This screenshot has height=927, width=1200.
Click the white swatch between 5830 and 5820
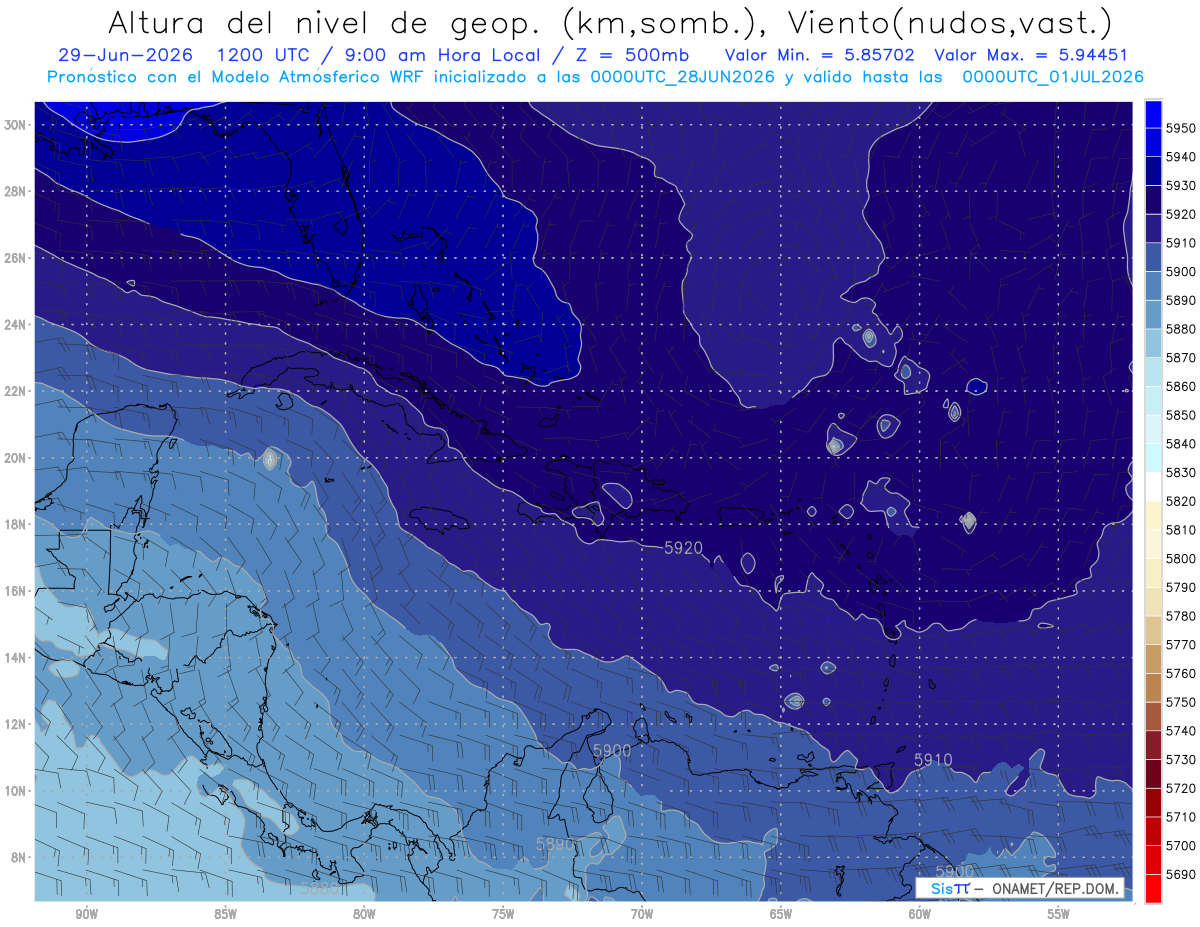click(1153, 487)
